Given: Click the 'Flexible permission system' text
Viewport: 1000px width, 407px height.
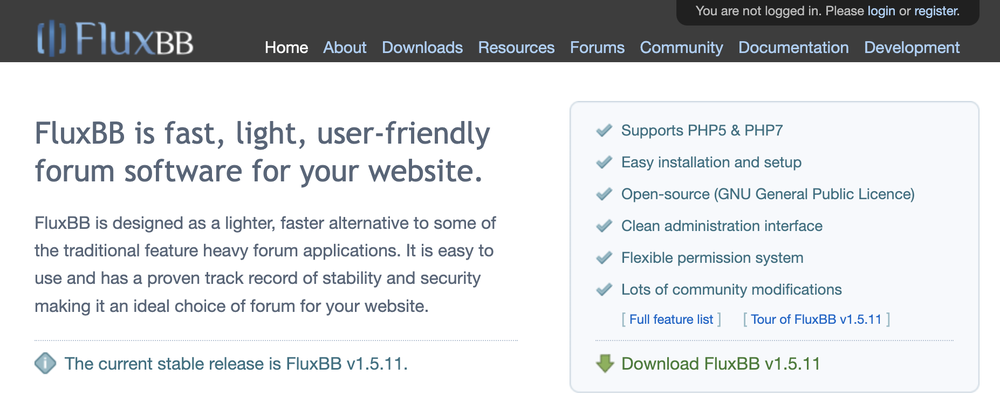Looking at the screenshot, I should click(712, 258).
